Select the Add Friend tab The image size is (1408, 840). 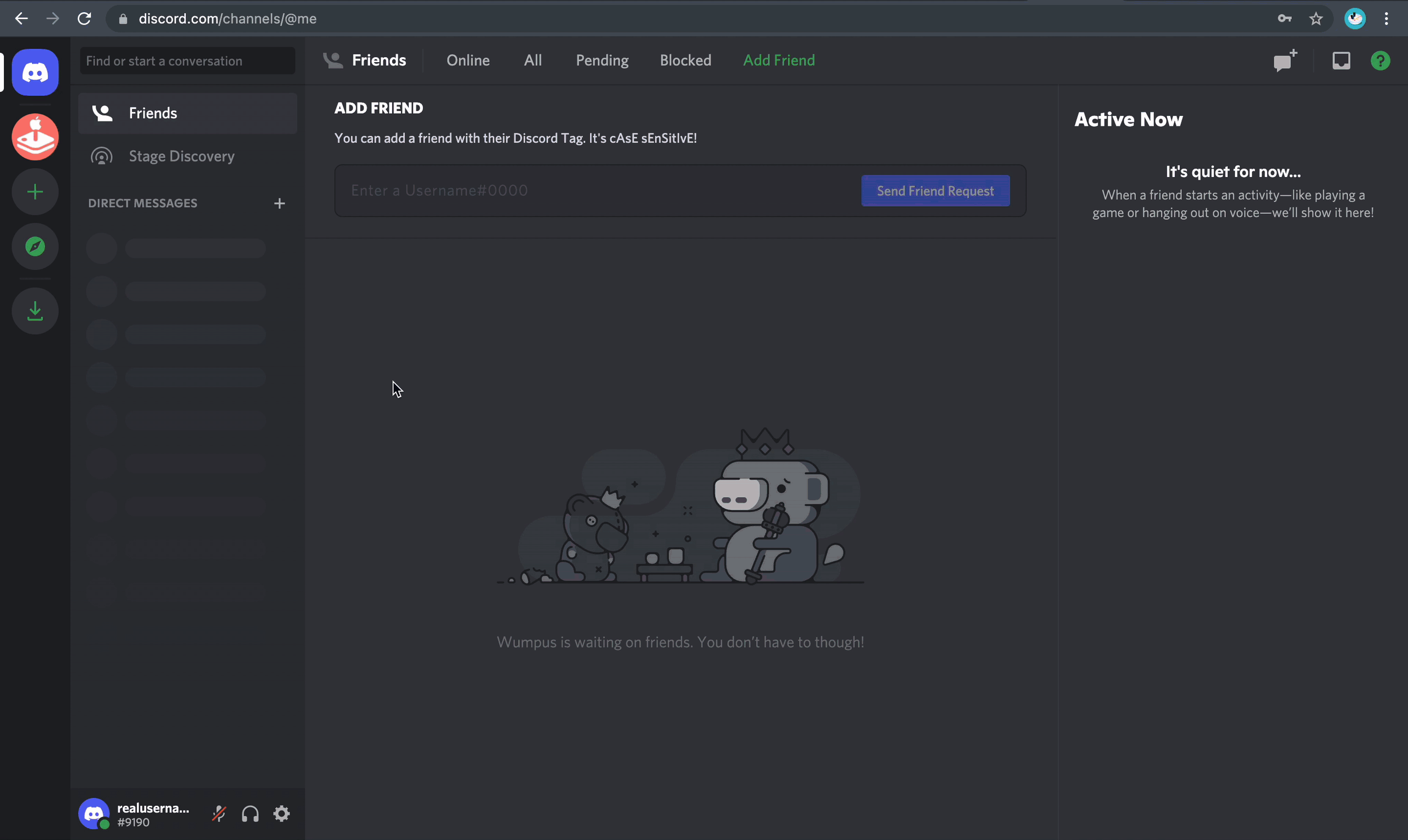coord(779,60)
